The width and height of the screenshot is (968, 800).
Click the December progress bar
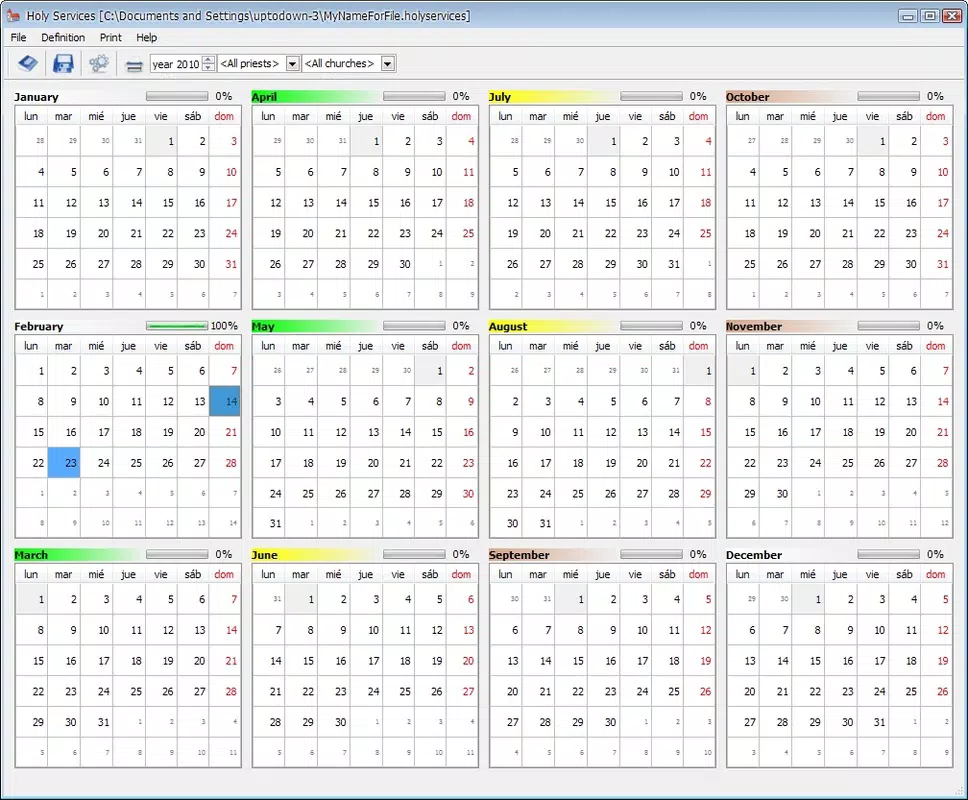tap(888, 554)
